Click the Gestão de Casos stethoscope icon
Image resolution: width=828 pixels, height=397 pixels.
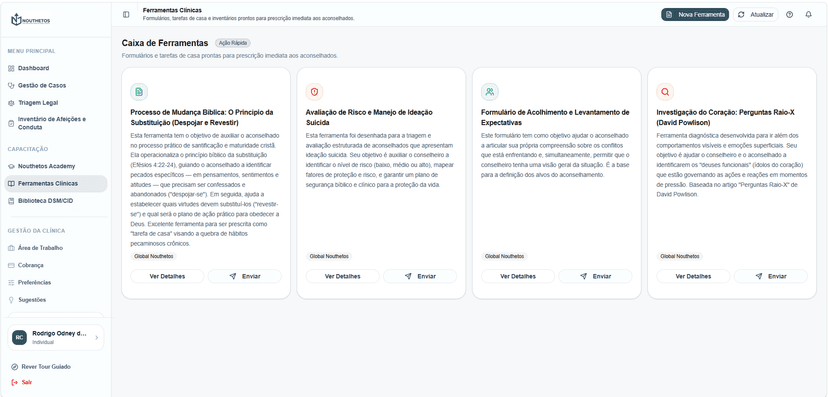pyautogui.click(x=11, y=85)
